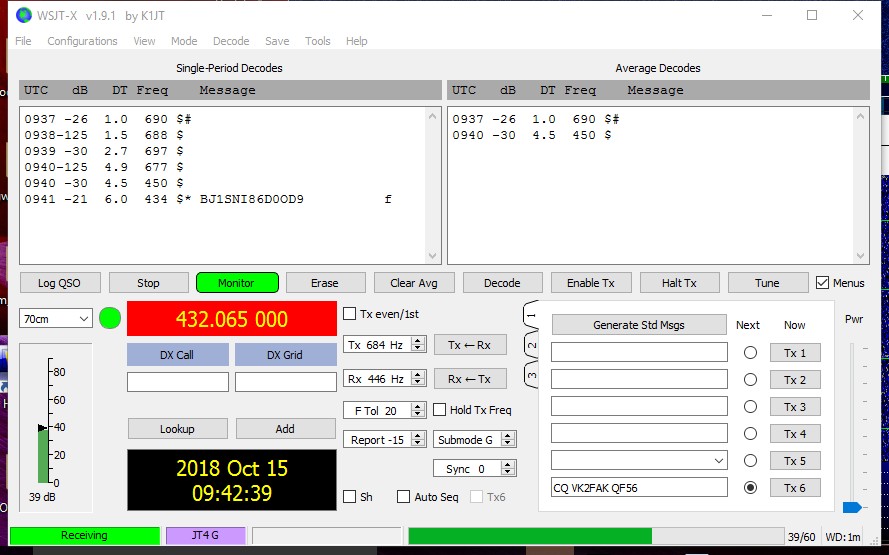Click the green status indicator beside band selector
The width and height of the screenshot is (889, 555).
[110, 319]
